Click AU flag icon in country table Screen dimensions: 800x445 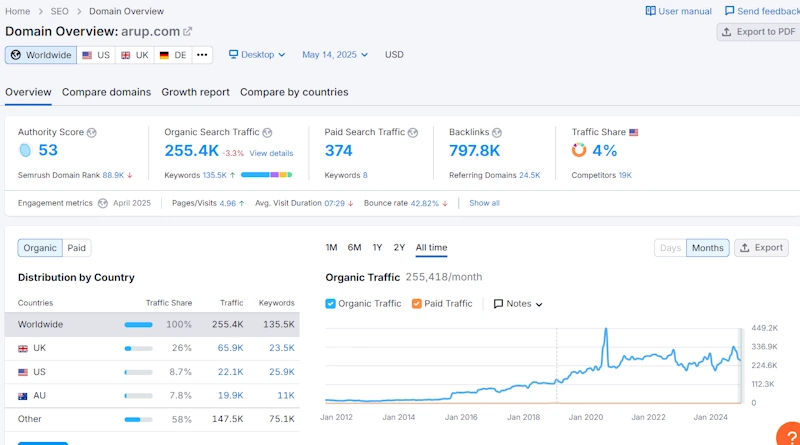[x=22, y=396]
